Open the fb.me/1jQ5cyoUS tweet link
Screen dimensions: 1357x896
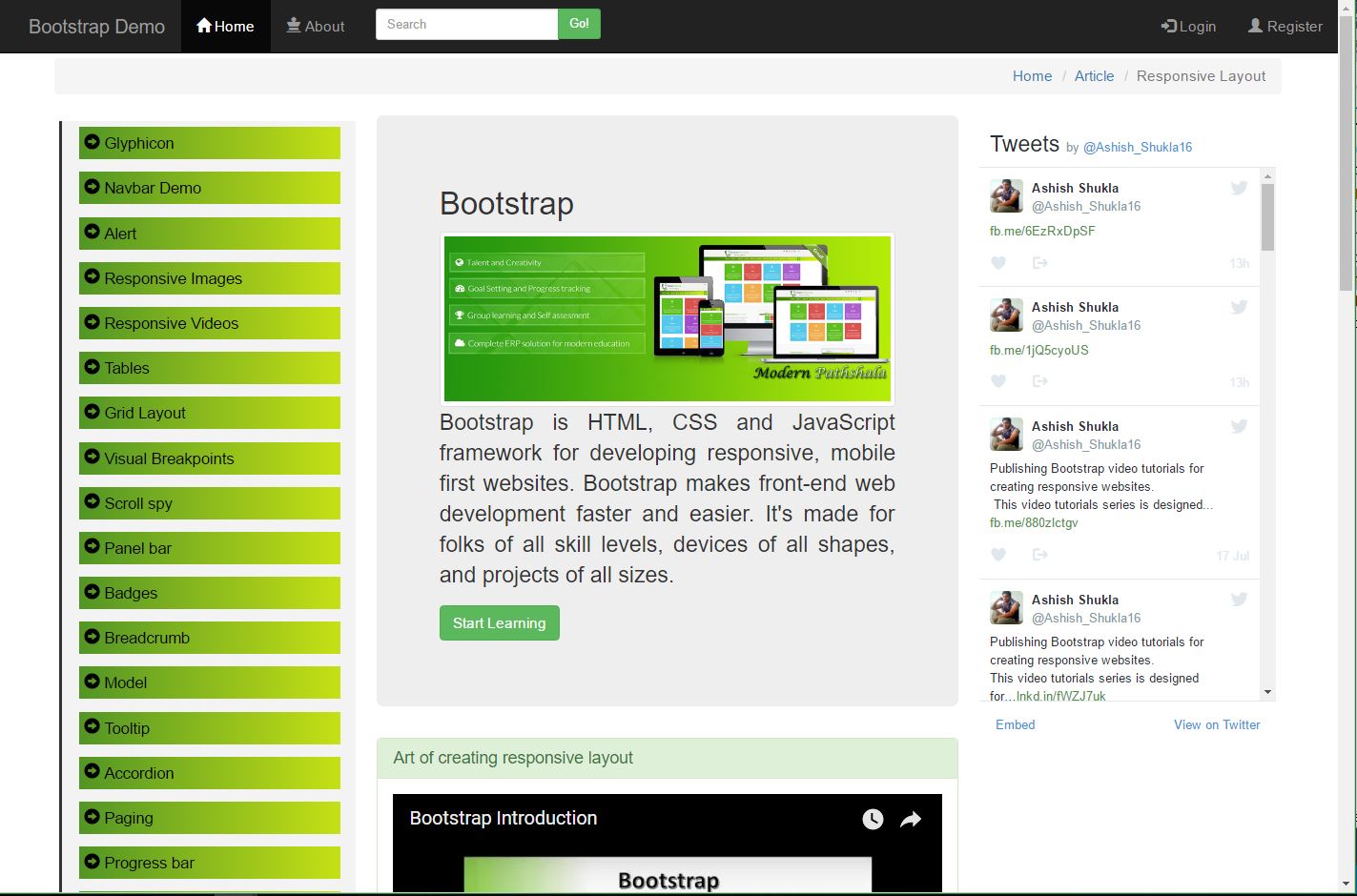pos(1039,350)
